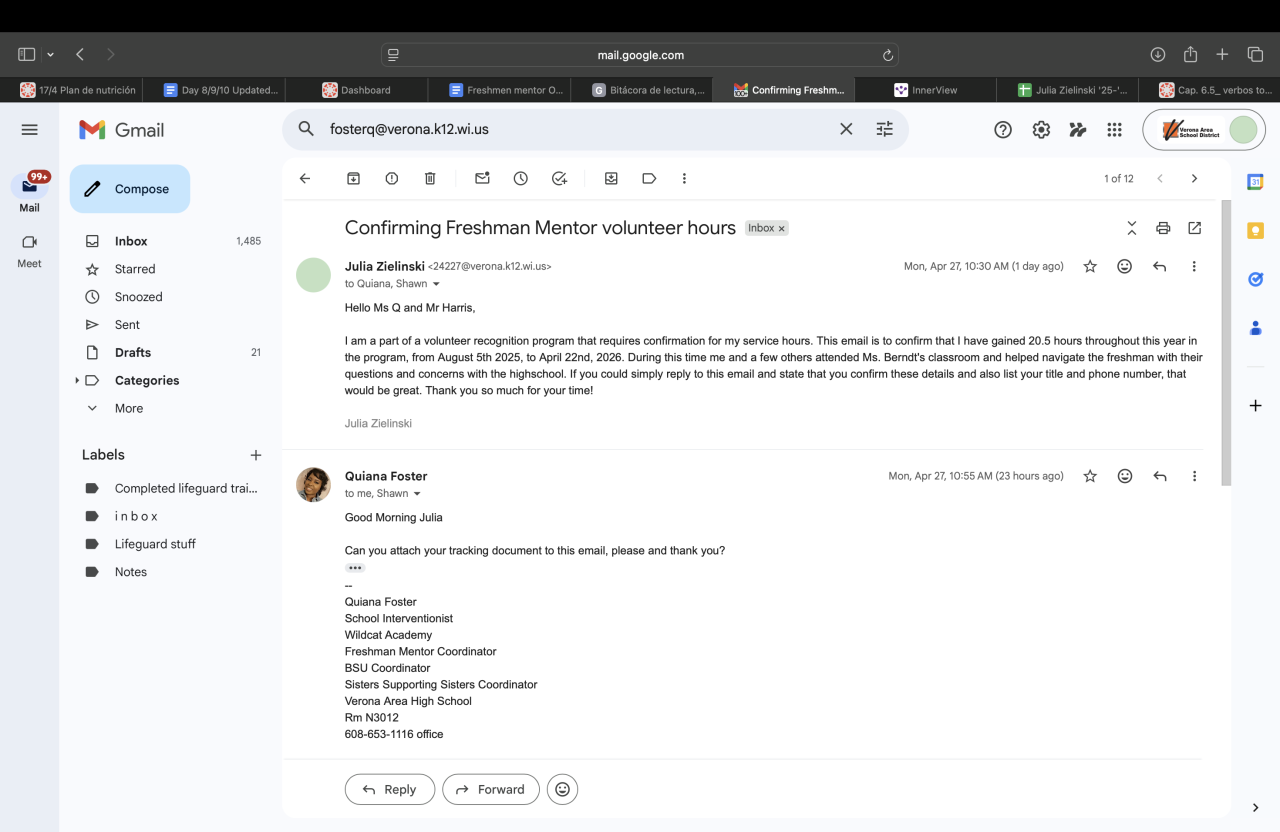Star Quiana Foster's reply
Image resolution: width=1280 pixels, height=832 pixels.
(x=1090, y=476)
